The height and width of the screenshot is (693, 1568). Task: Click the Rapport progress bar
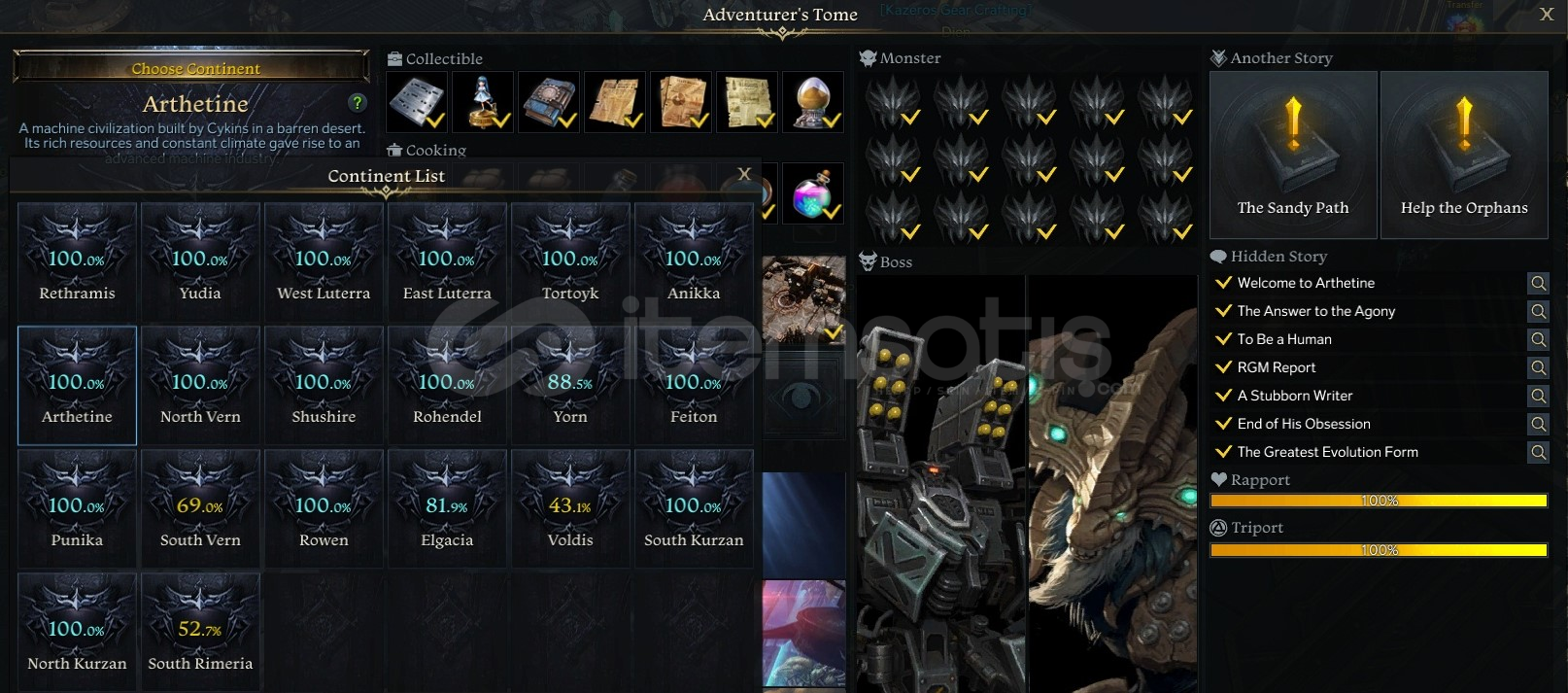pyautogui.click(x=1379, y=501)
